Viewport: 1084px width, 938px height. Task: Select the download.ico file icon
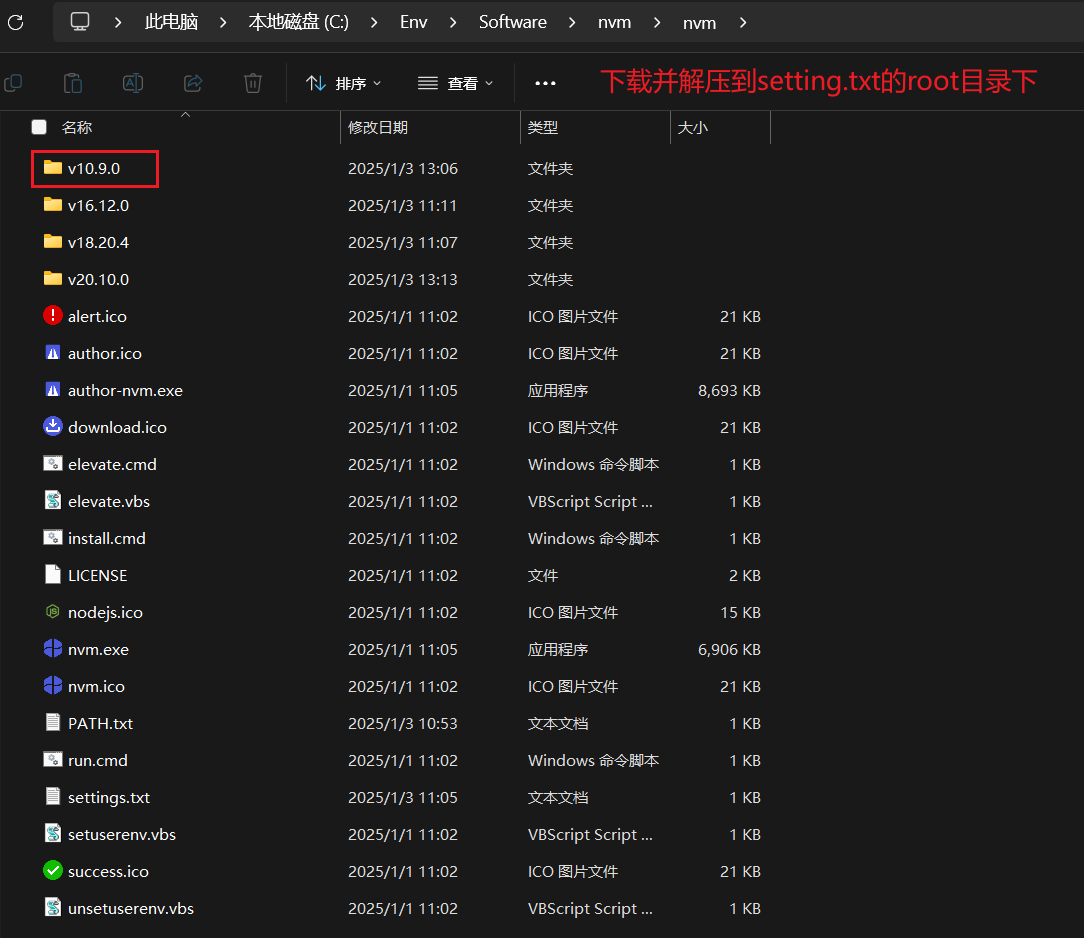(x=53, y=427)
